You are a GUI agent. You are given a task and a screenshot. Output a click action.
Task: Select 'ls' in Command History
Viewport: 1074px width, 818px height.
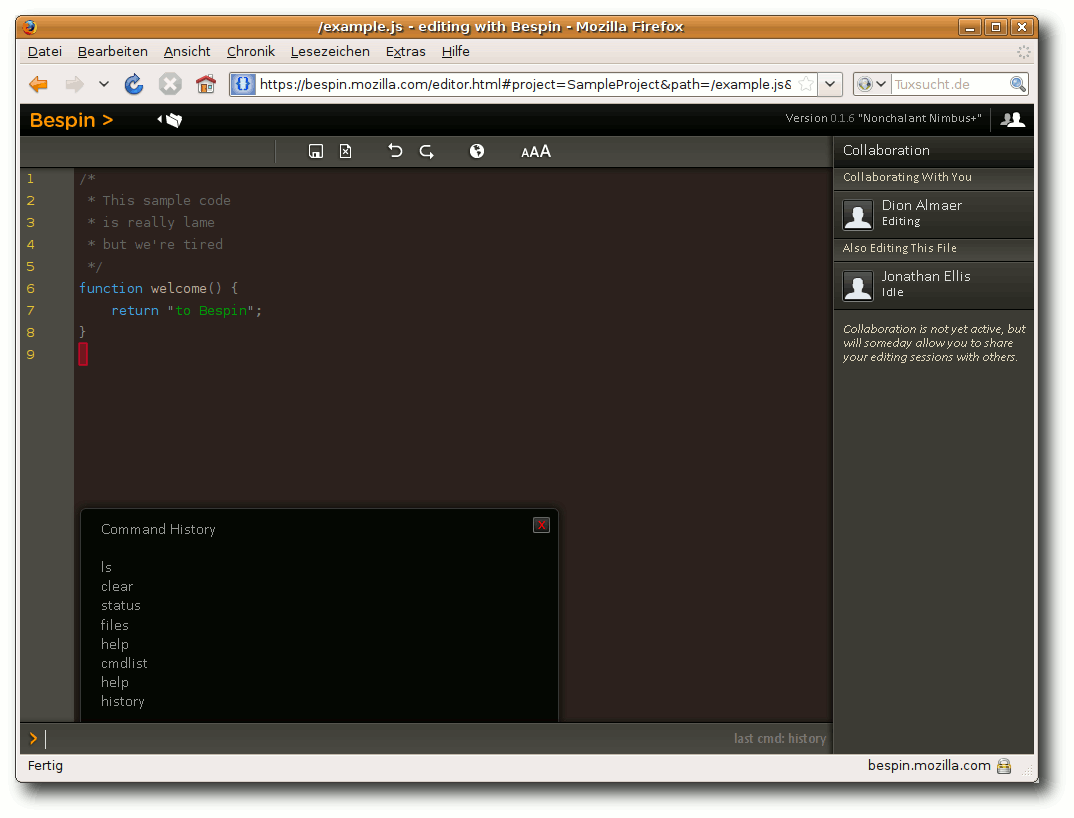[x=106, y=567]
